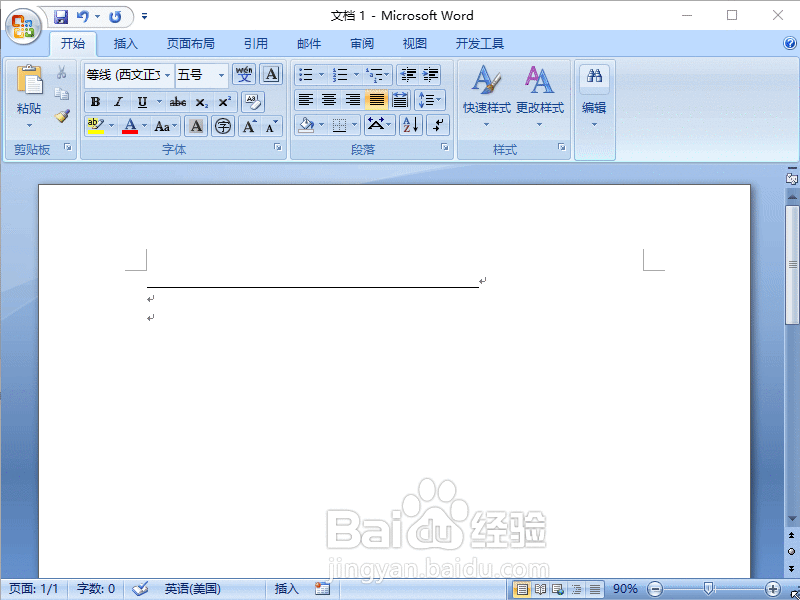Toggle bold formatting
The image size is (800, 600).
[95, 102]
